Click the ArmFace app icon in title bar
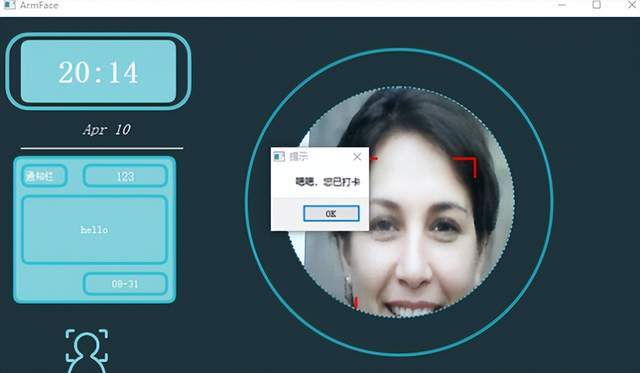This screenshot has width=640, height=373. [9, 5]
